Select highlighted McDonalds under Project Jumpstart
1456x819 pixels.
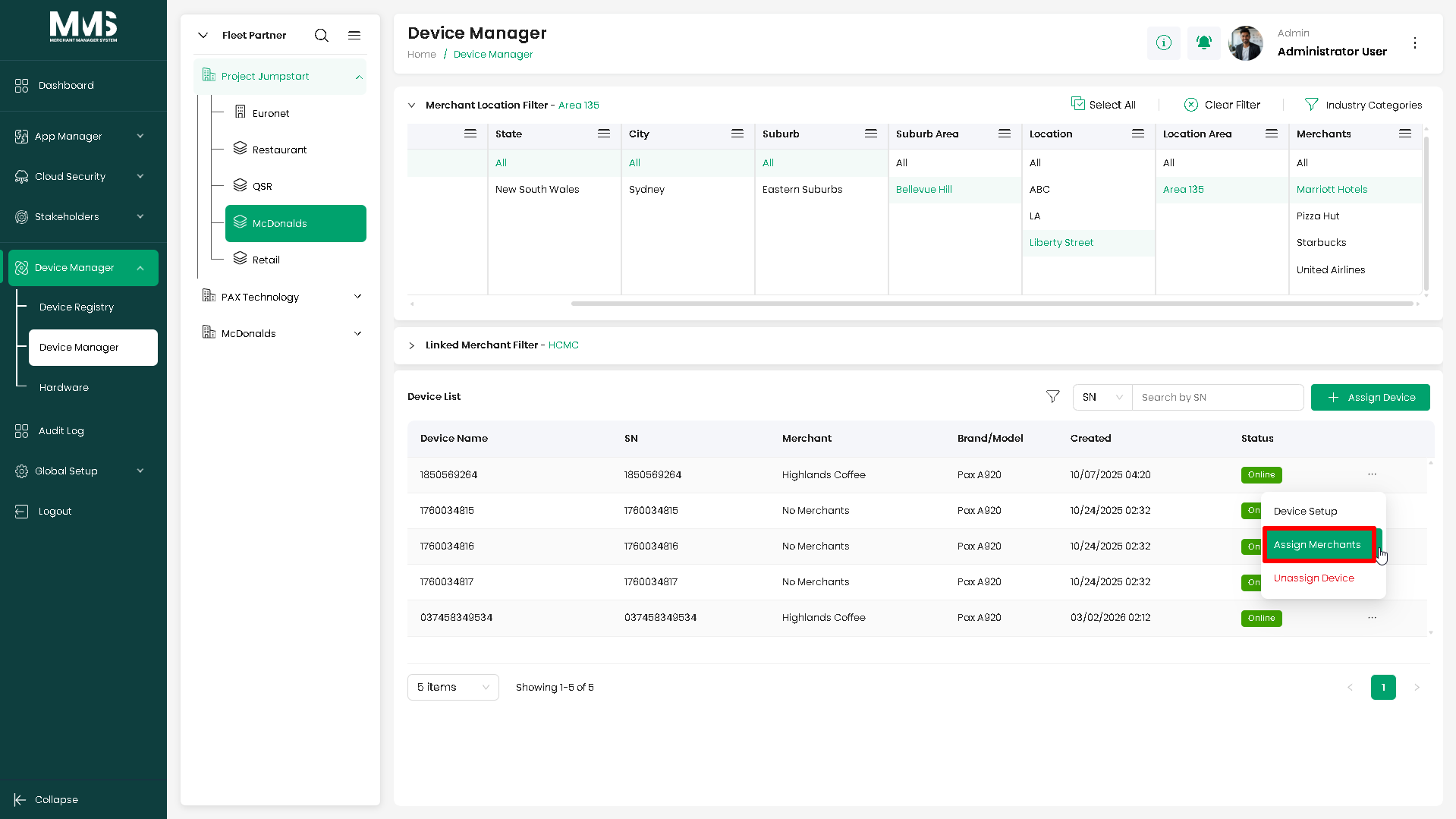(x=296, y=223)
